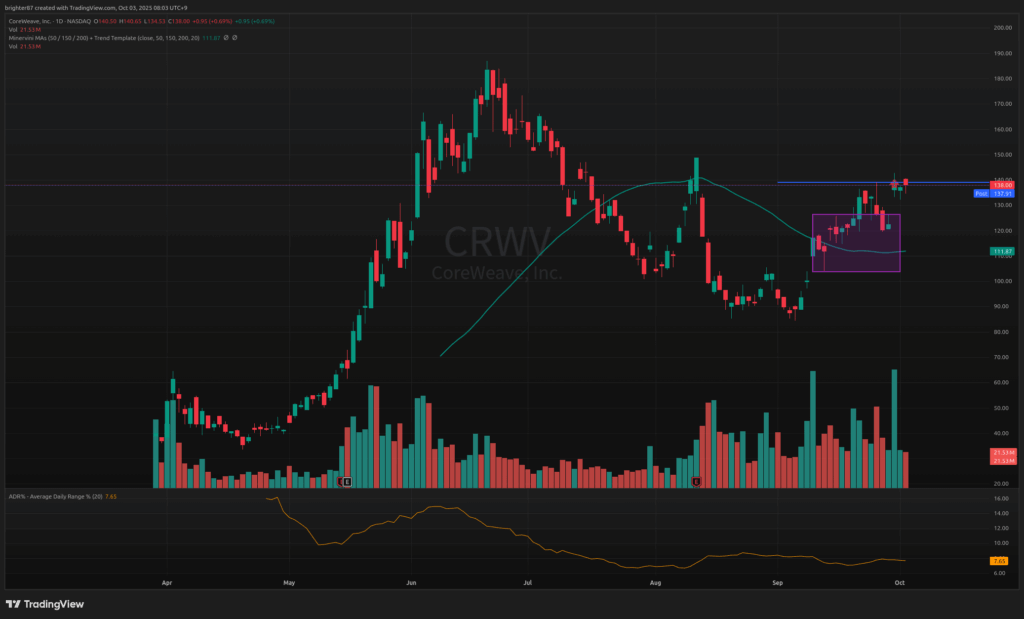Click the 200.00 price scale label
1024x619 pixels.
1001,28
